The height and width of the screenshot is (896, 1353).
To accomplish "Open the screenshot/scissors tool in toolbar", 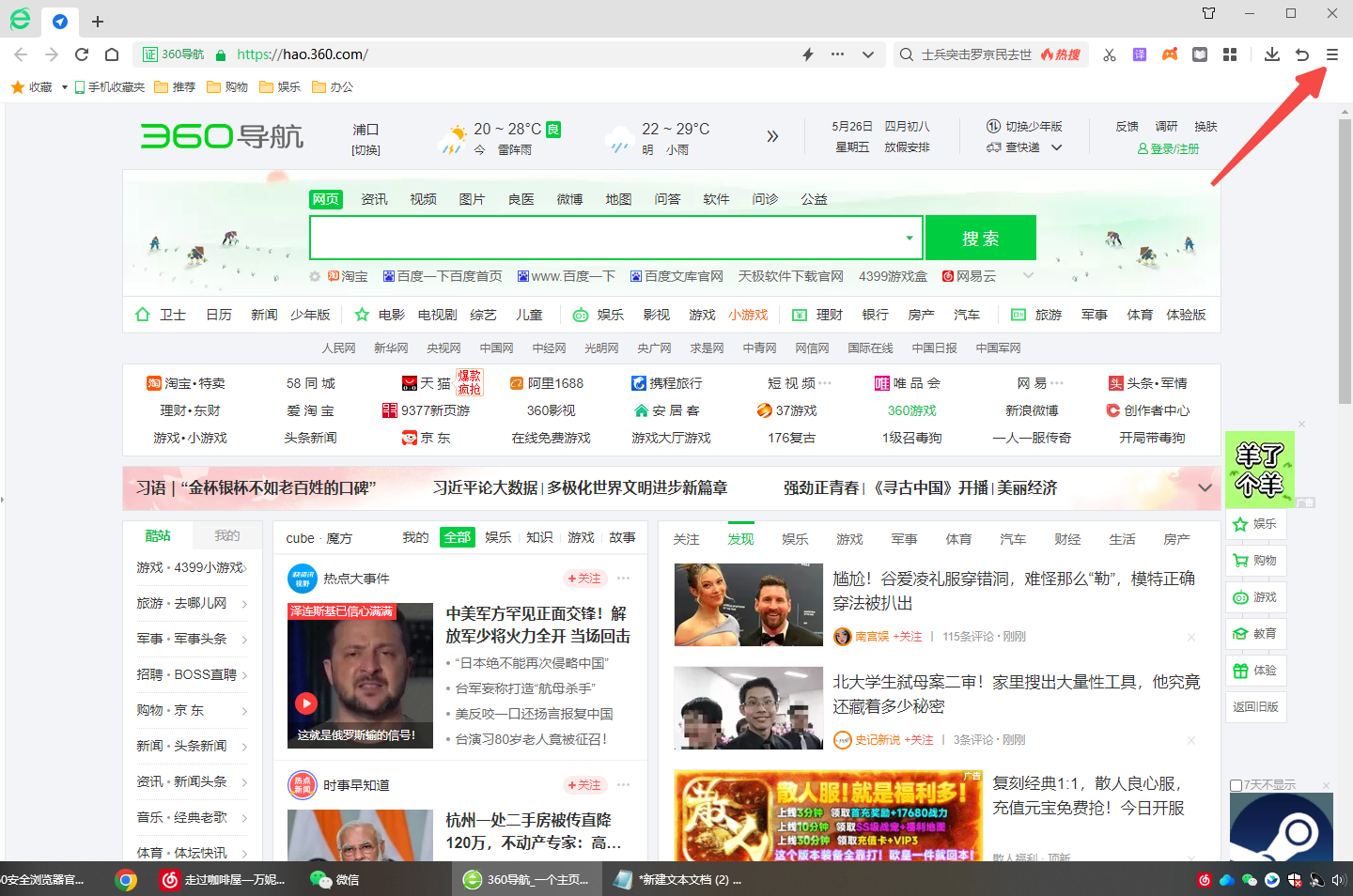I will click(1110, 54).
